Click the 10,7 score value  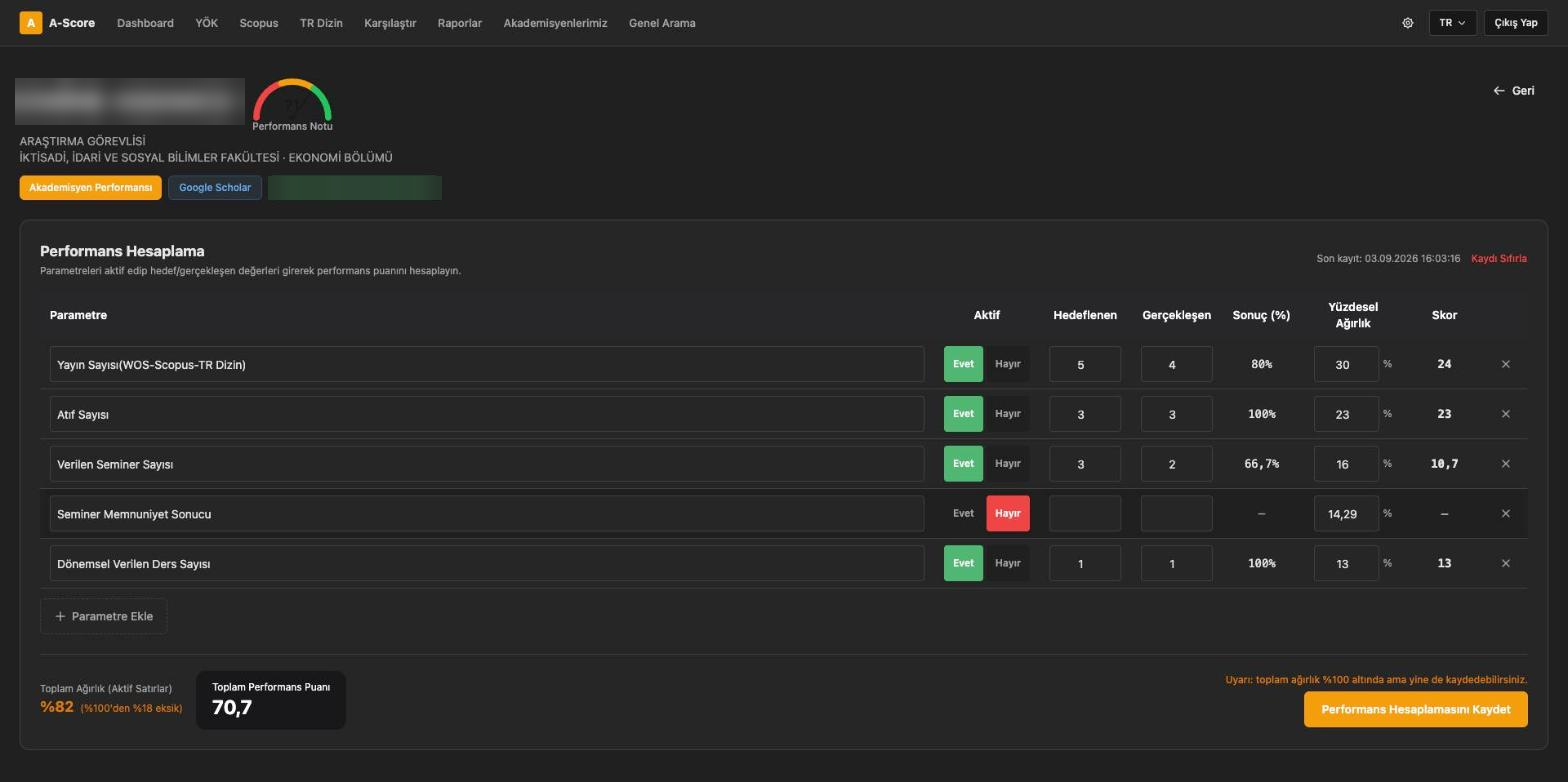(x=1444, y=464)
